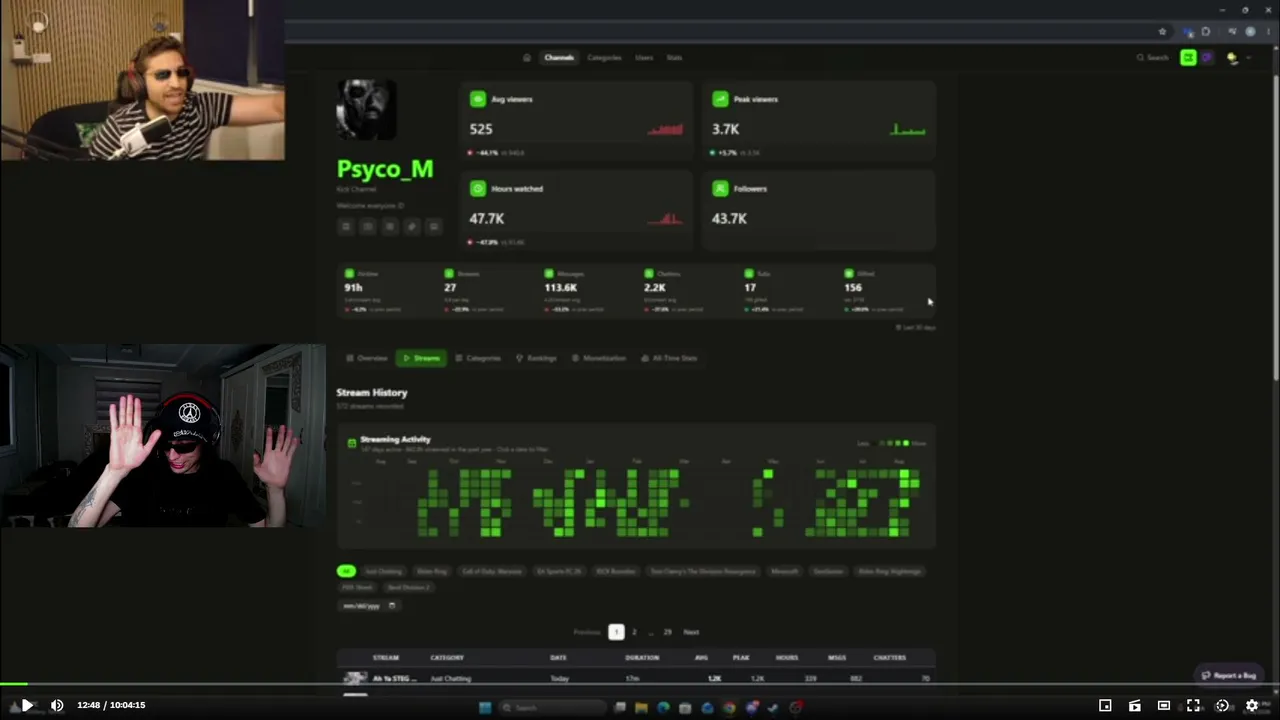Open the Search field in the site header
This screenshot has width=1280, height=720.
point(1152,58)
